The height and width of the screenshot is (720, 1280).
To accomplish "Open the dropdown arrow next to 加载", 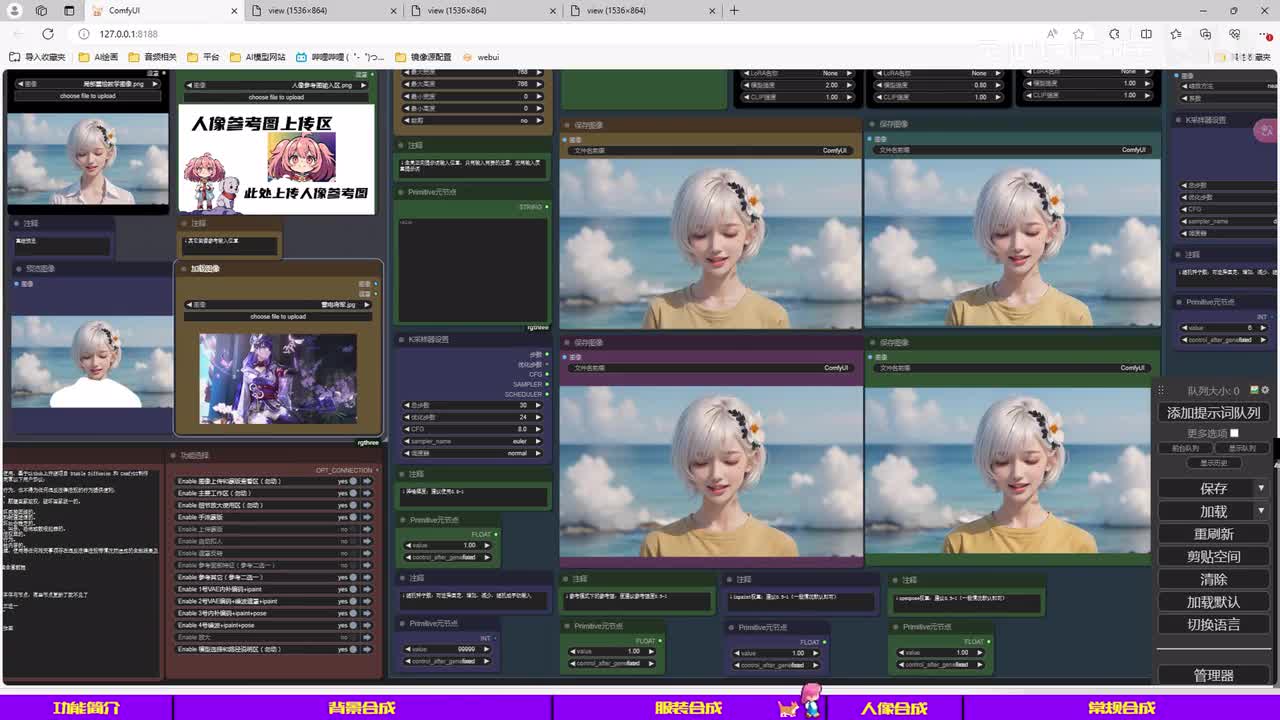I will point(1261,511).
